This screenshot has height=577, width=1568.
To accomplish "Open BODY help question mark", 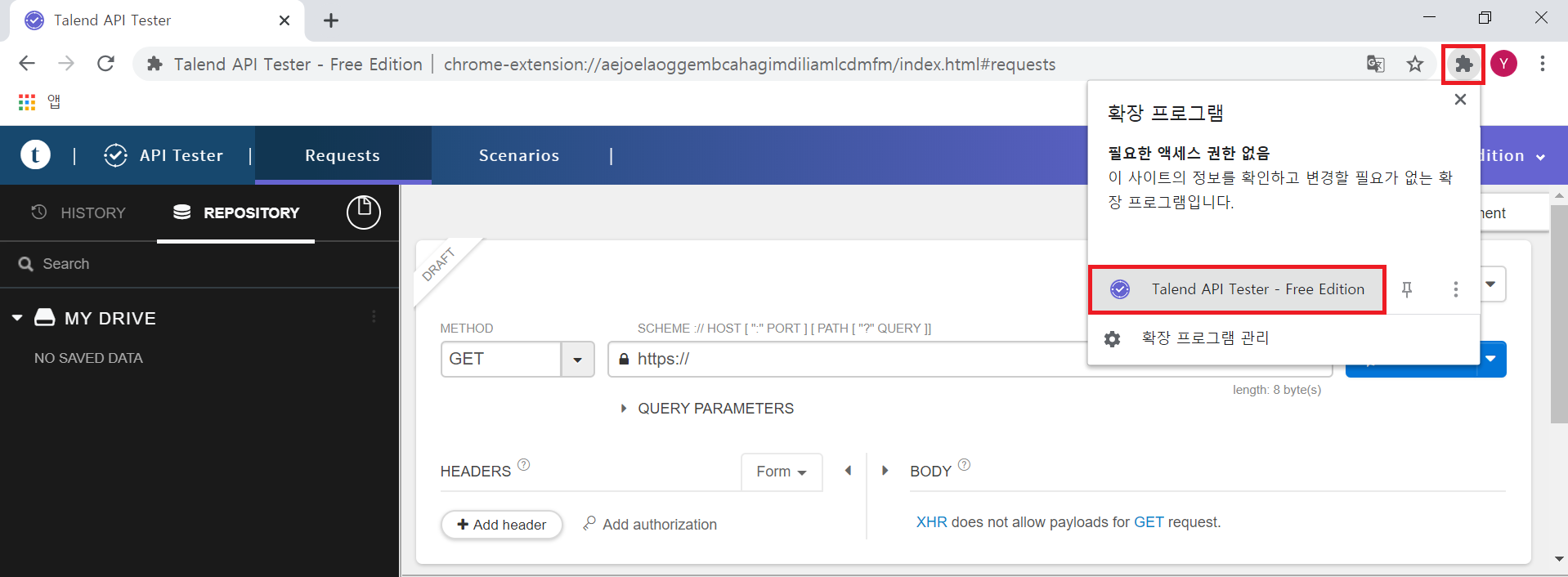I will tap(964, 464).
